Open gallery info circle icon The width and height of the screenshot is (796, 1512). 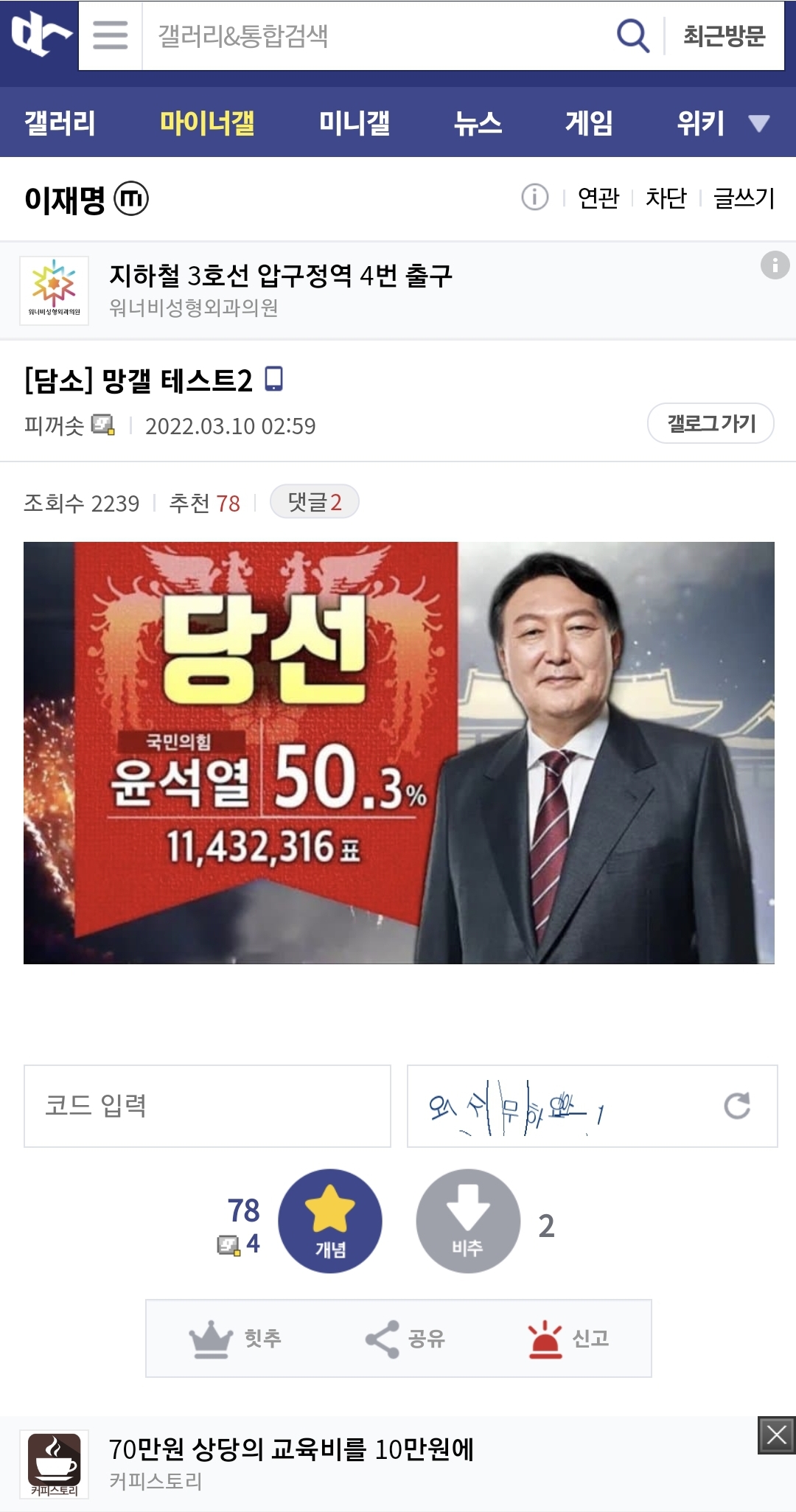coord(534,198)
